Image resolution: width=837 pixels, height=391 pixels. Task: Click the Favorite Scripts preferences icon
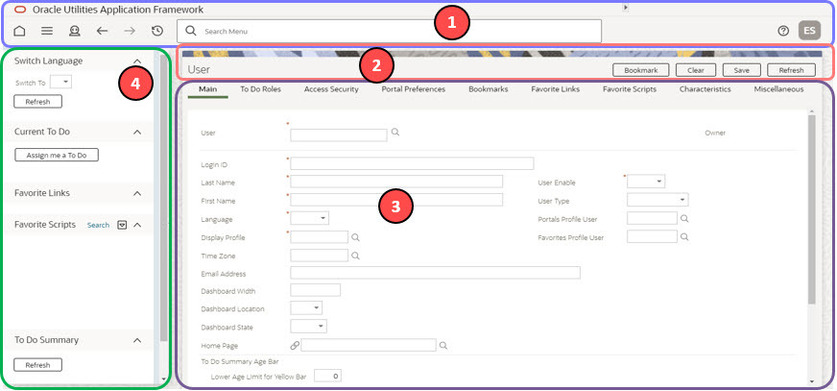point(122,225)
